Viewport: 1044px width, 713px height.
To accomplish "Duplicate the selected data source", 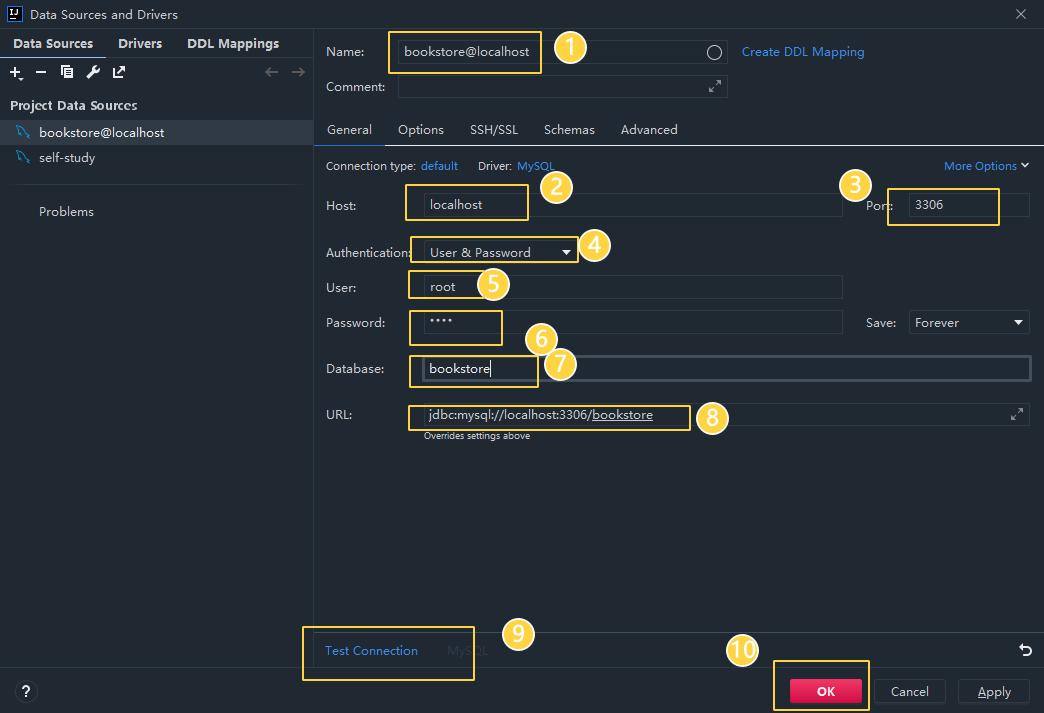I will point(67,72).
